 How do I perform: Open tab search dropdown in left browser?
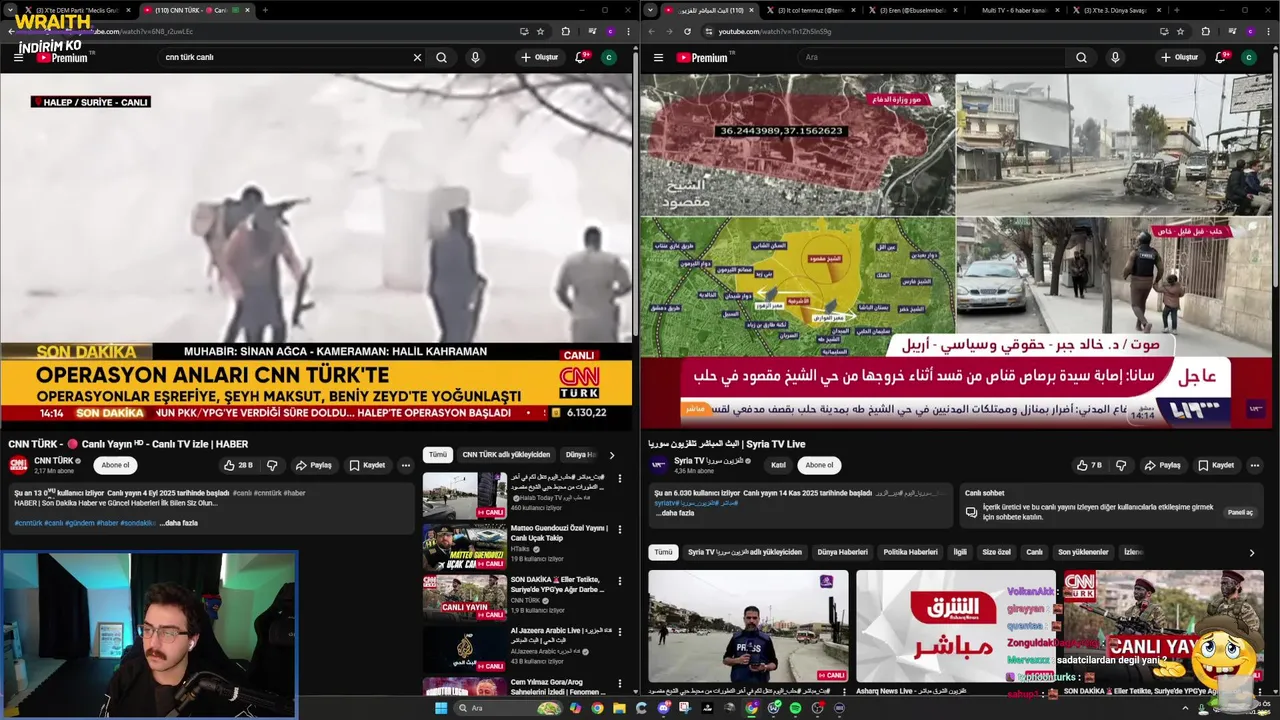tap(10, 10)
